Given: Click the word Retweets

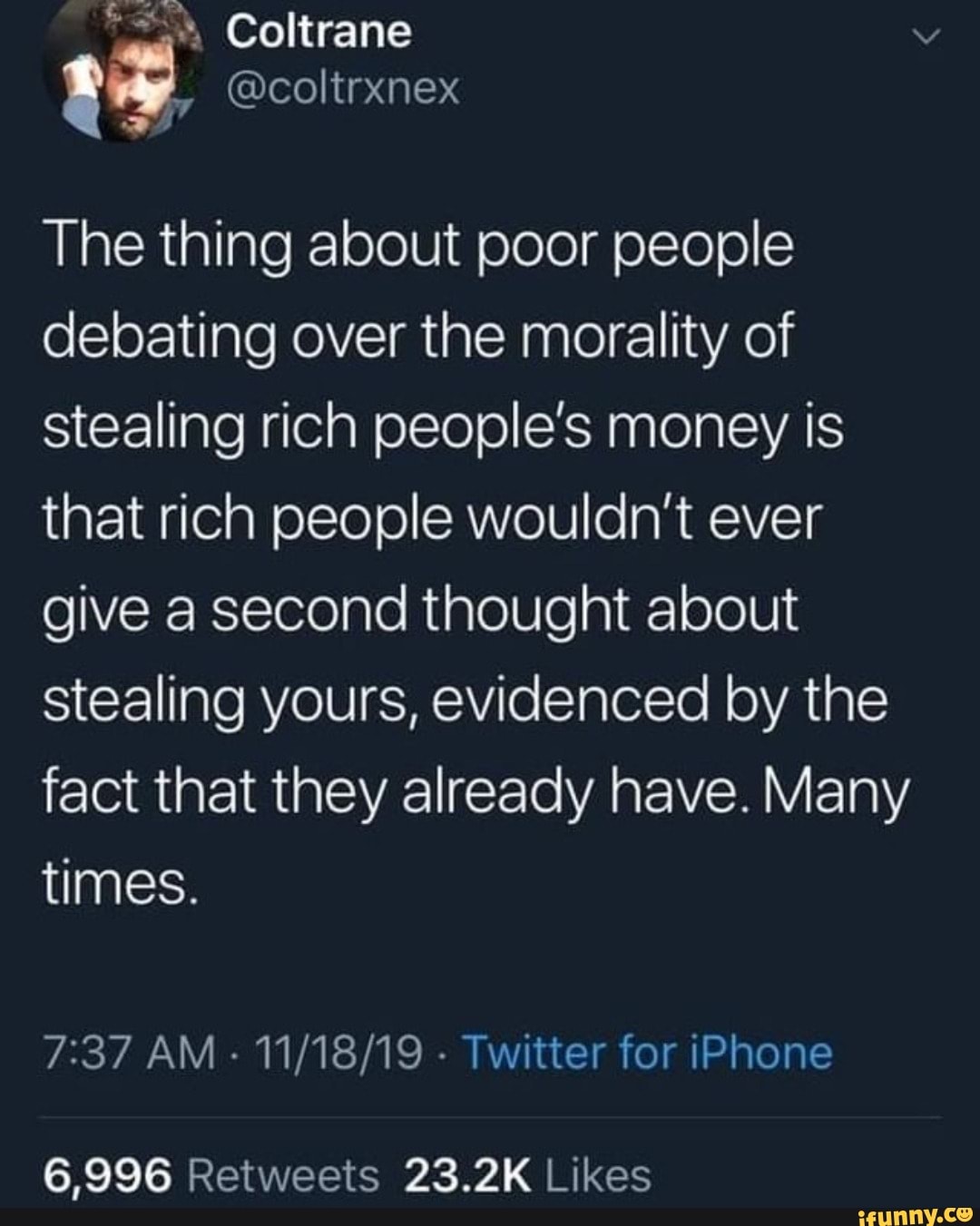Looking at the screenshot, I should tap(281, 1173).
